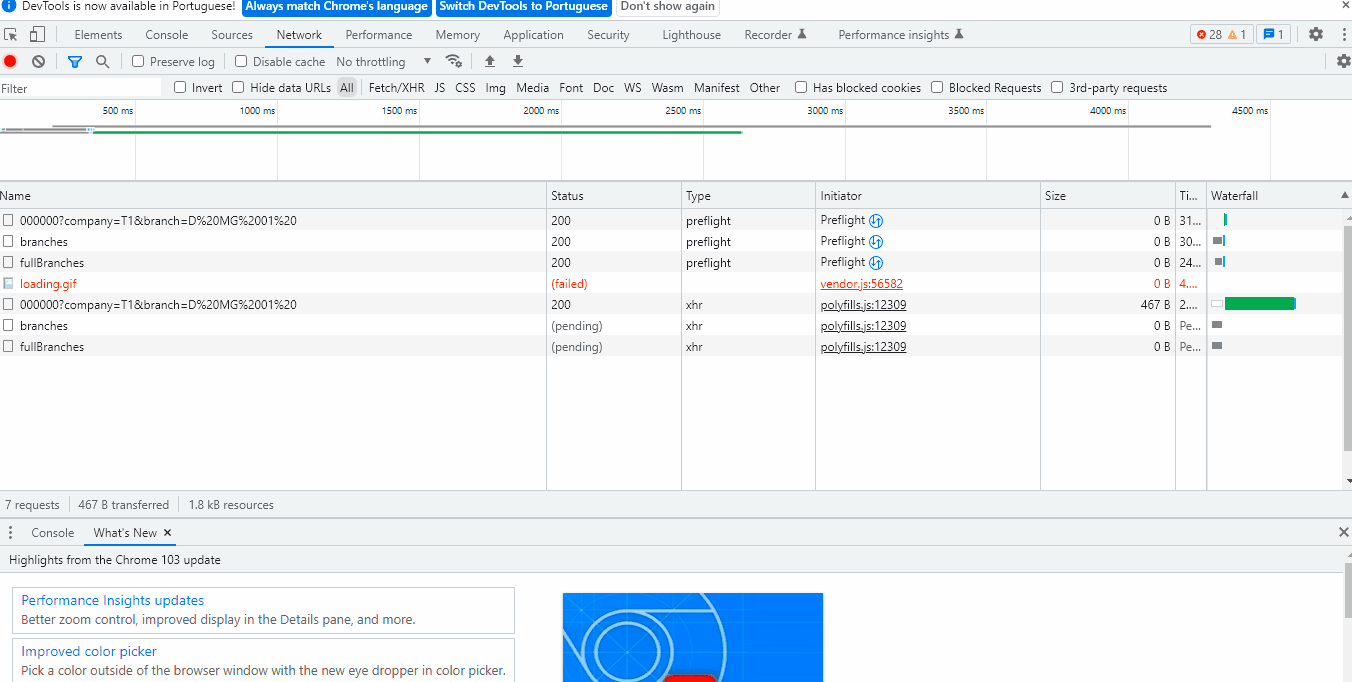Open the Performance tab
Screen dimensions: 1352x682
(379, 35)
